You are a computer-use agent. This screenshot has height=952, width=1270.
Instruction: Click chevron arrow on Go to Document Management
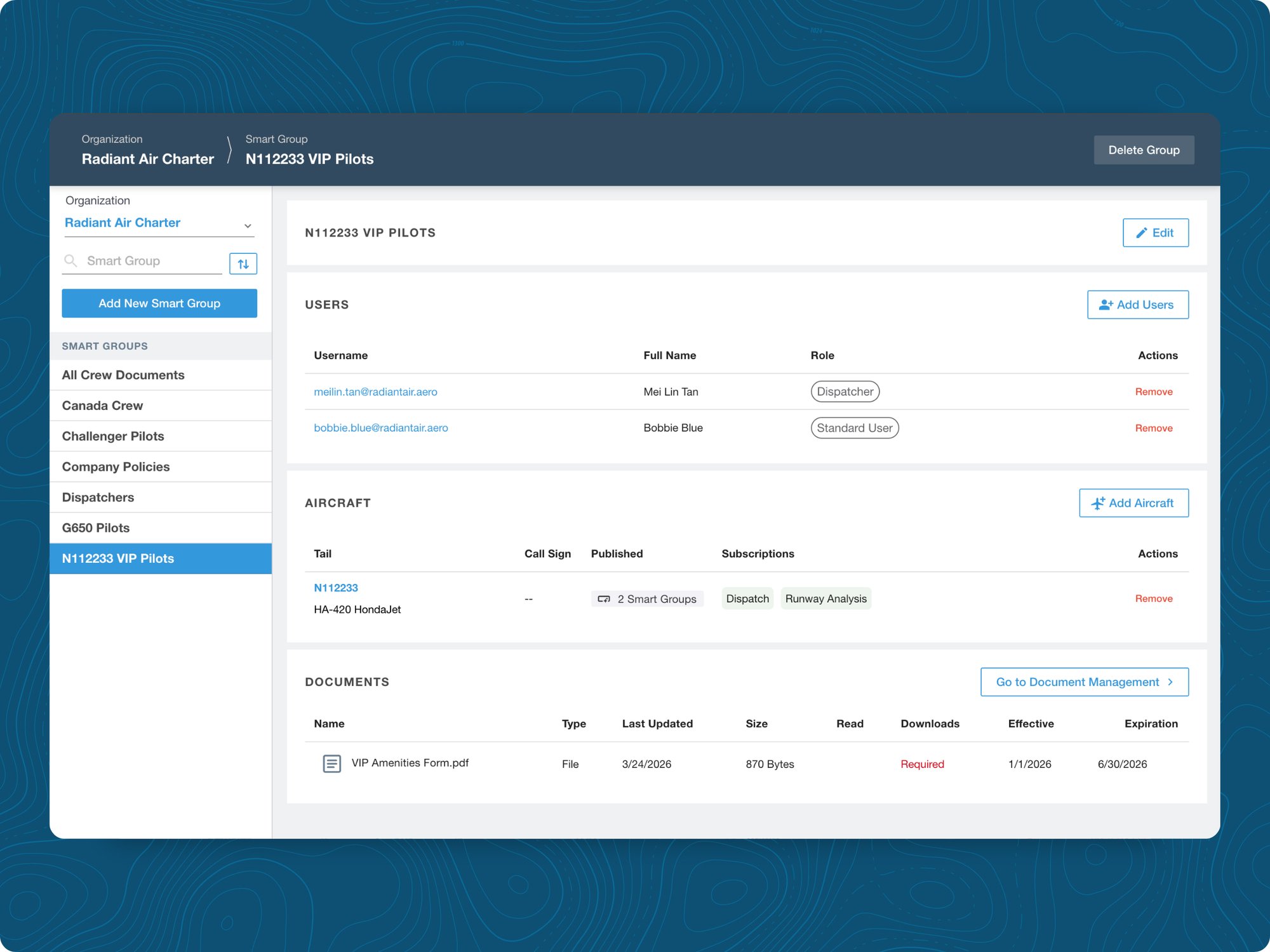click(x=1170, y=682)
